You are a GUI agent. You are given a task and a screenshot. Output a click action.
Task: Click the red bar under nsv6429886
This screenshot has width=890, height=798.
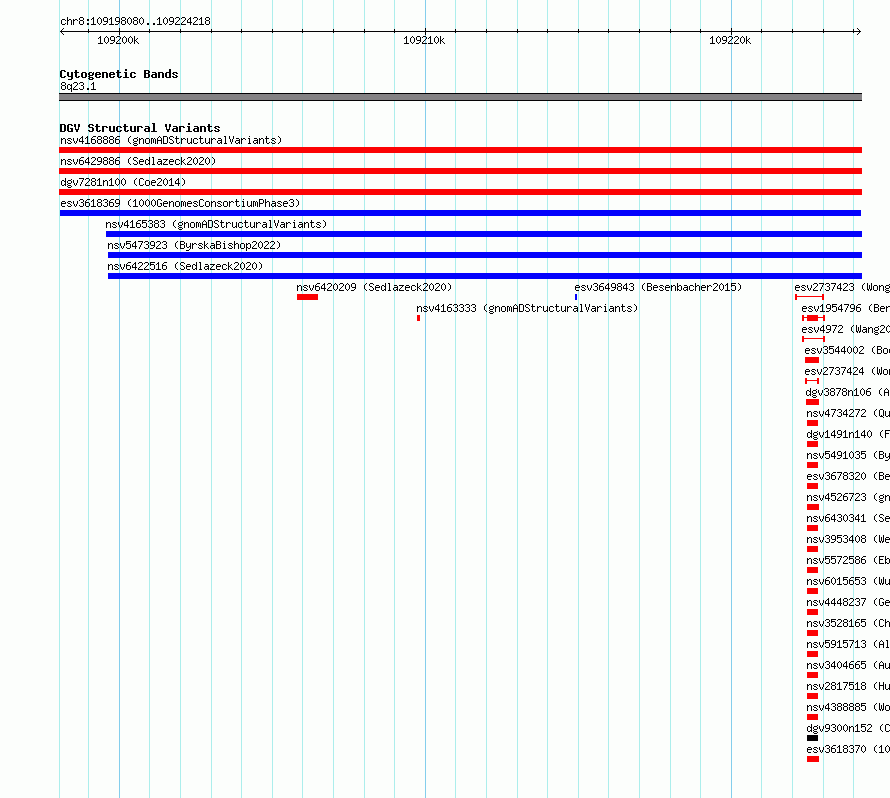pyautogui.click(x=460, y=171)
